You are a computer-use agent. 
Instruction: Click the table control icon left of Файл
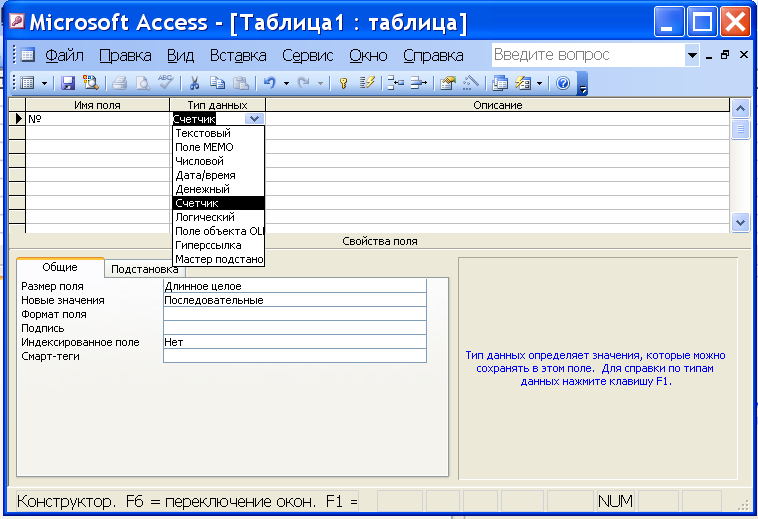click(28, 55)
